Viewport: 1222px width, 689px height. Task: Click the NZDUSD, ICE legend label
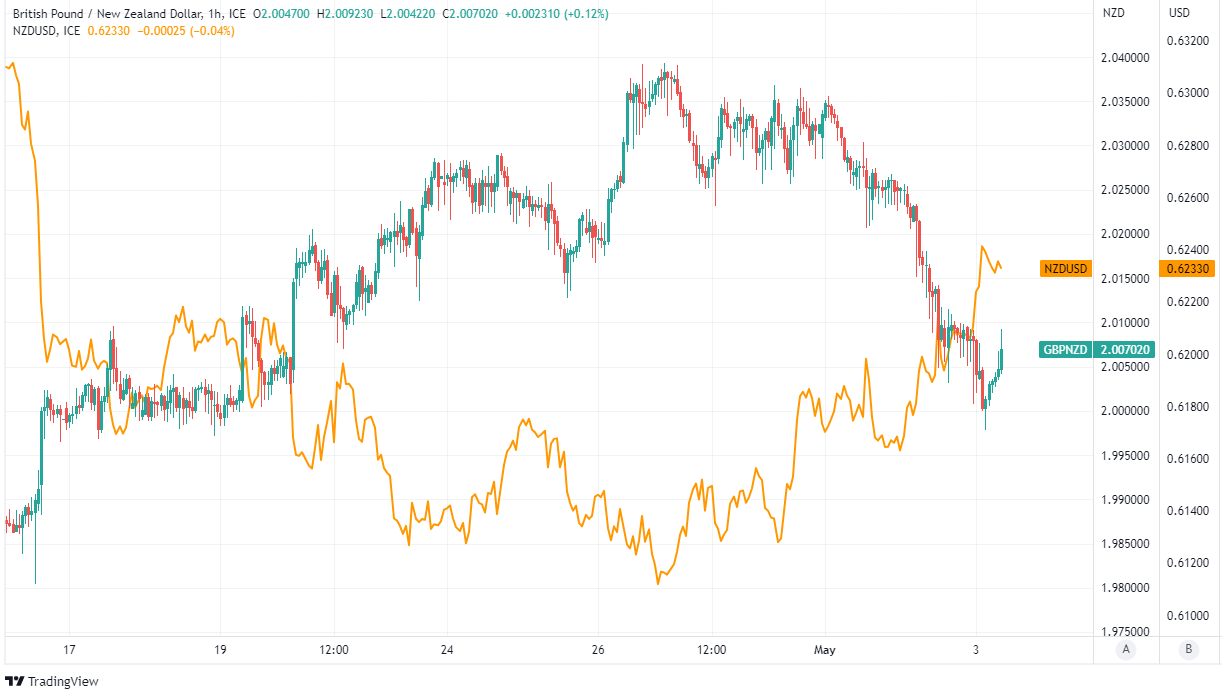47,31
